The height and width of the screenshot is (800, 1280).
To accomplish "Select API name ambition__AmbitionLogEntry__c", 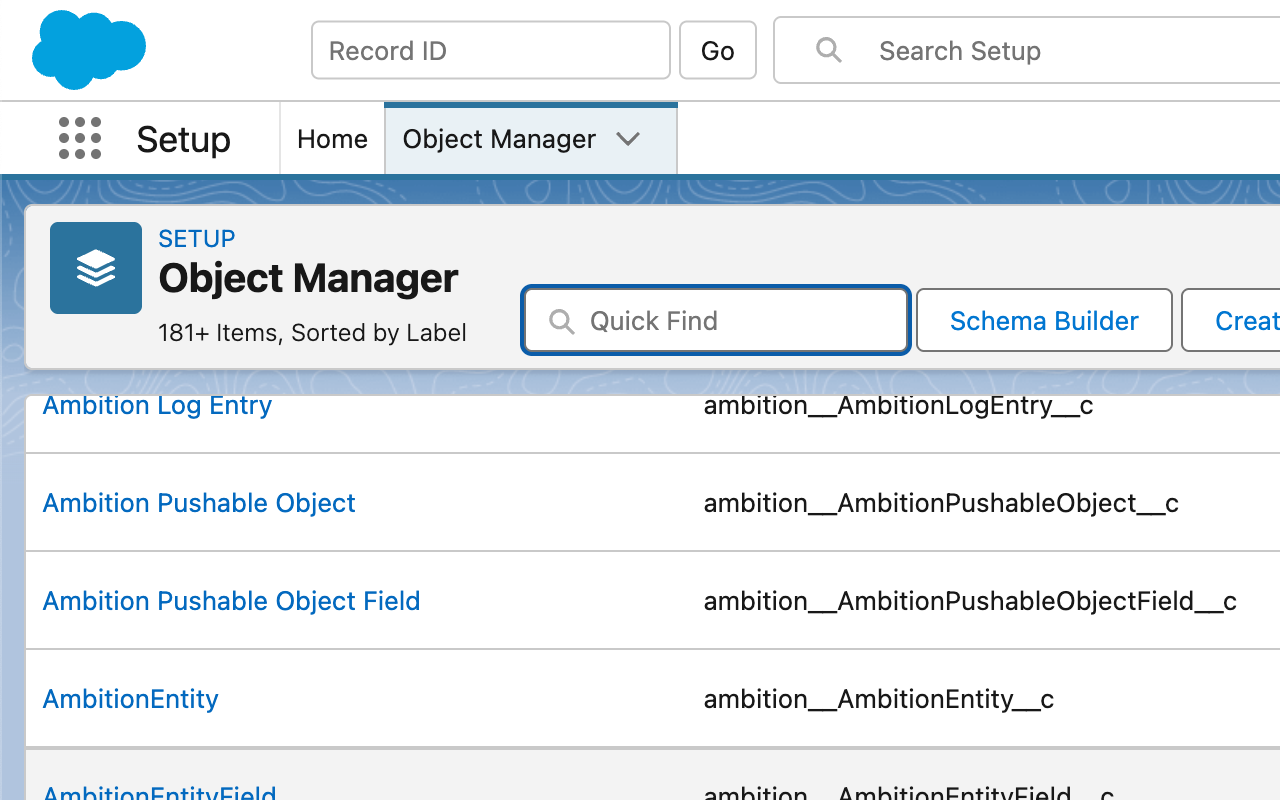I will click(x=898, y=405).
